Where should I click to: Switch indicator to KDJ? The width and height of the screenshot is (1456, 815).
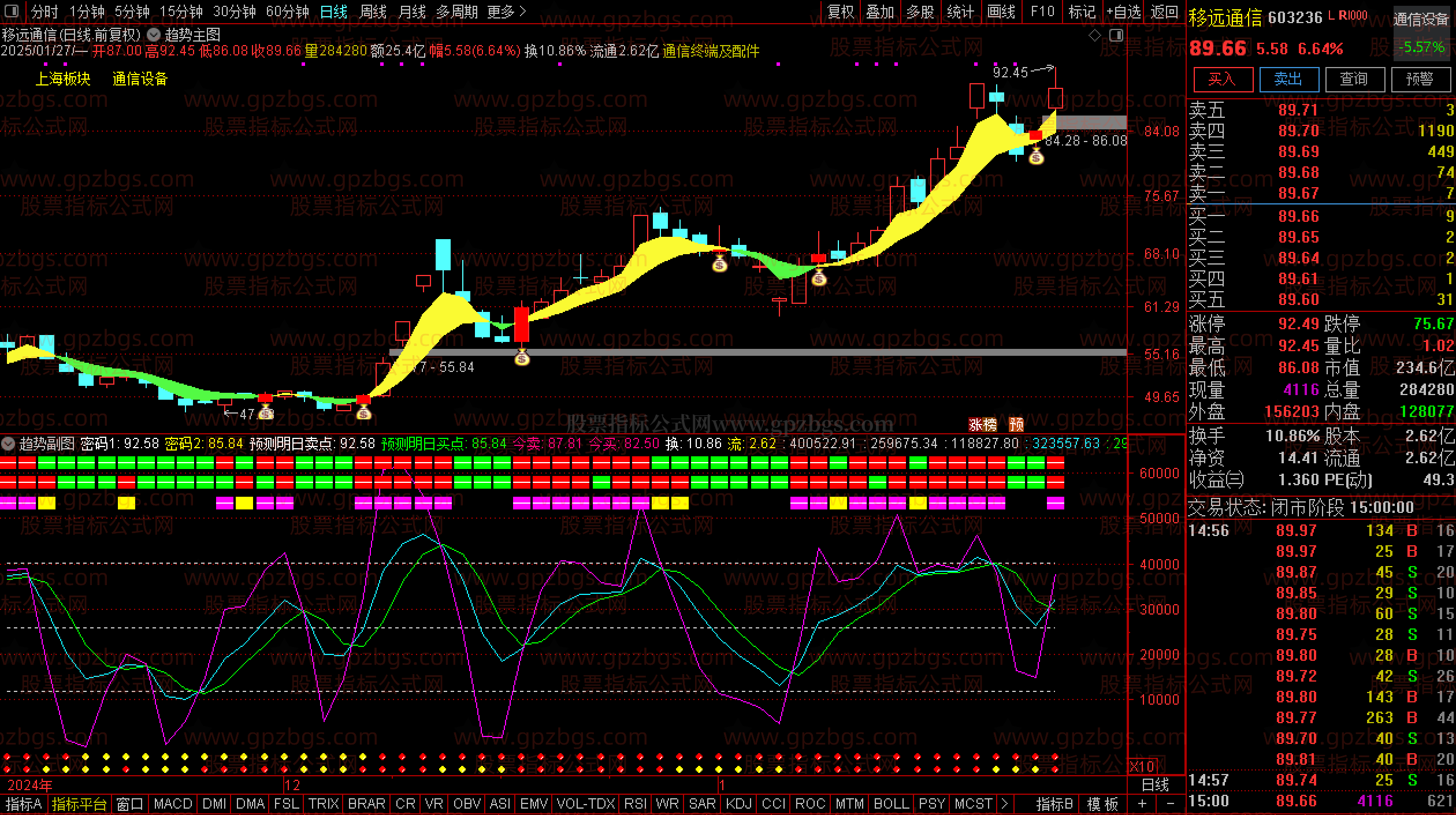[x=738, y=803]
